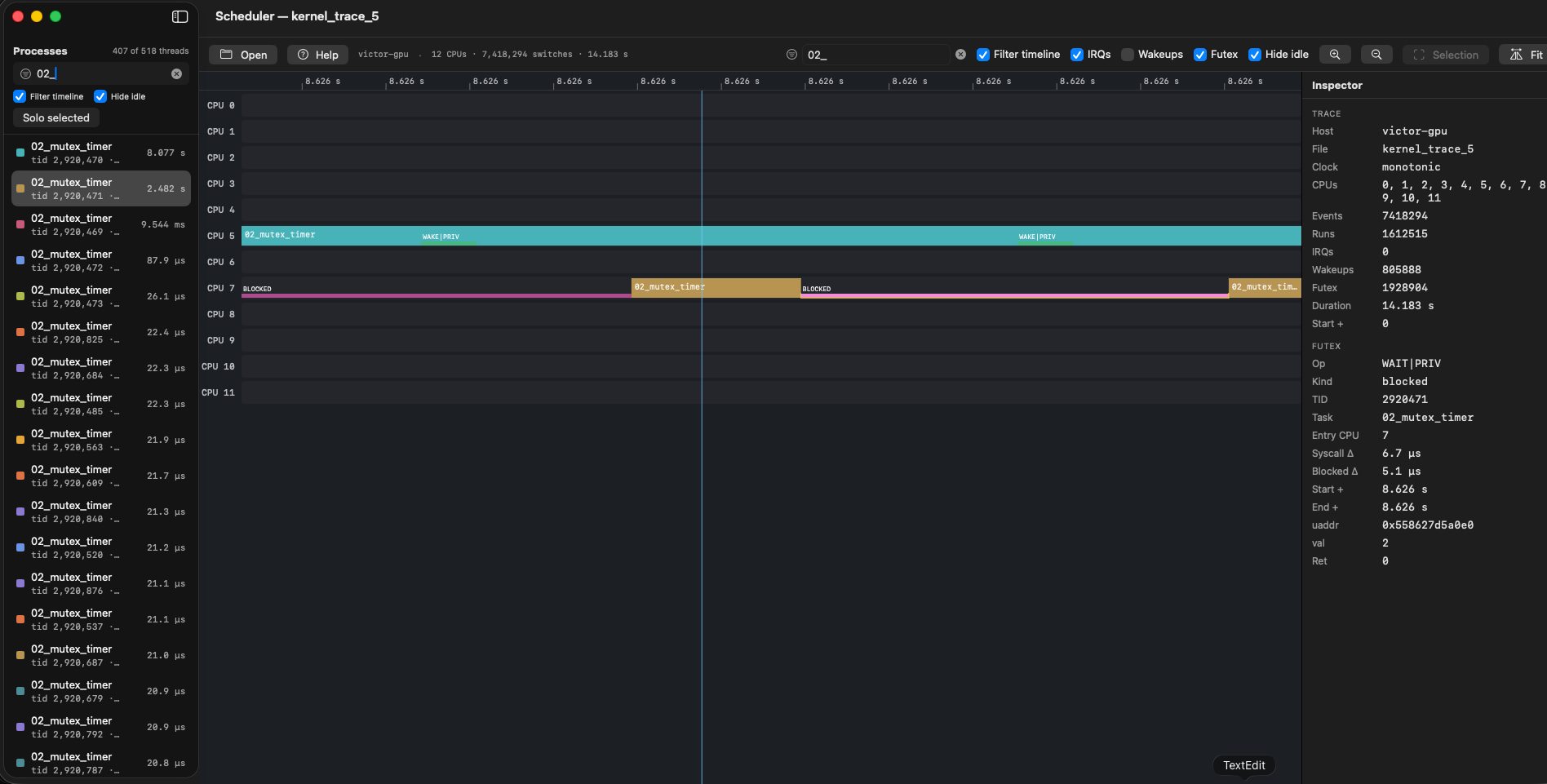Viewport: 1547px width, 784px height.
Task: Click the CPU 0 track label
Action: coord(220,105)
